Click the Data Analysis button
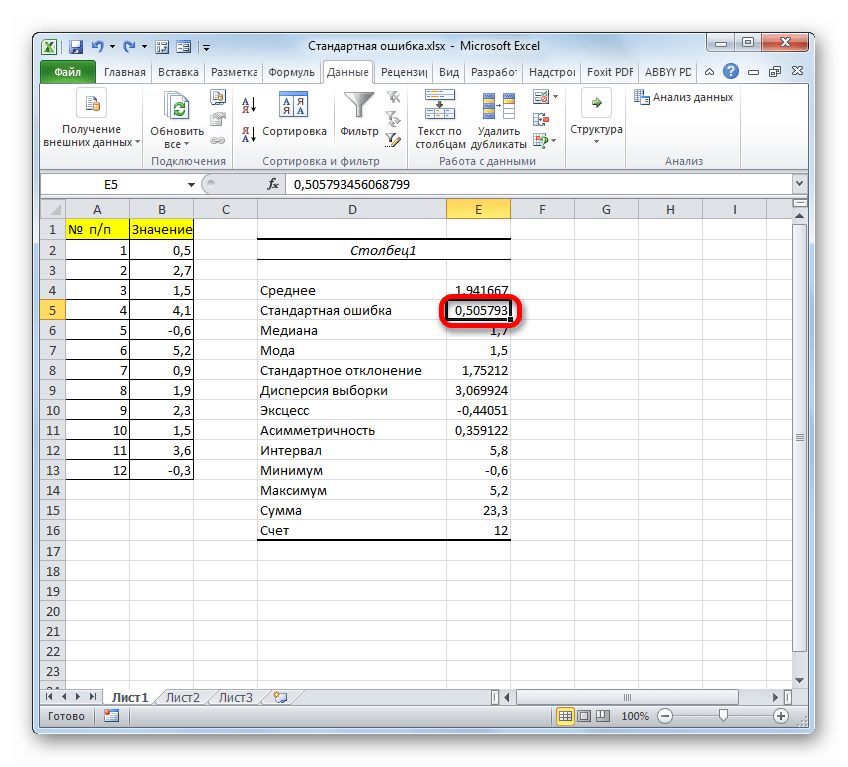This screenshot has height=767, width=848. (684, 97)
